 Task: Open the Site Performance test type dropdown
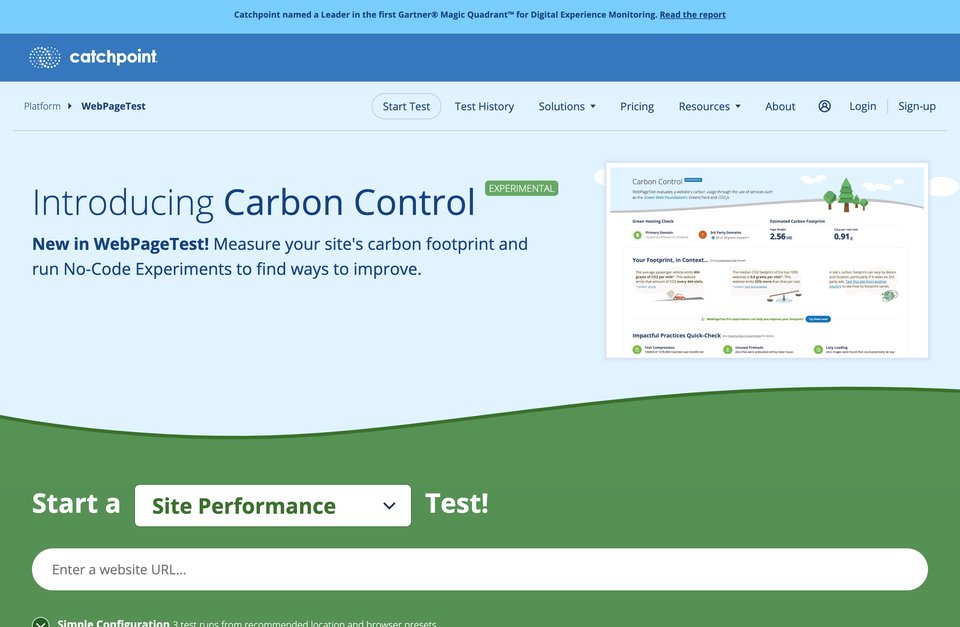273,505
